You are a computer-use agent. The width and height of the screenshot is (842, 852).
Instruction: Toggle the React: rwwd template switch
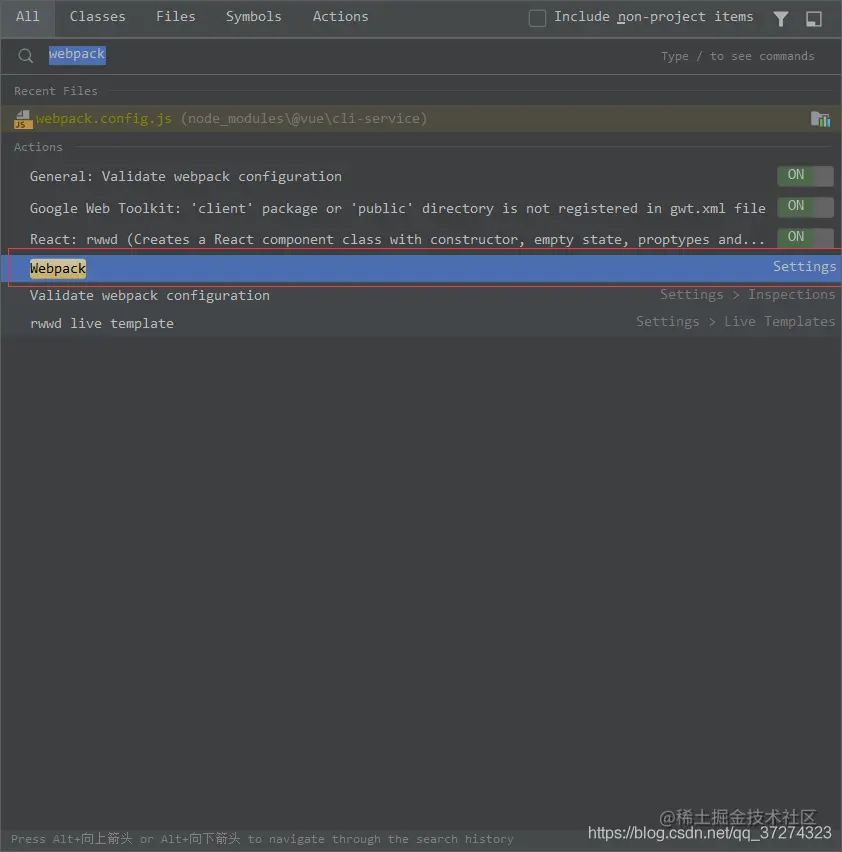click(x=805, y=237)
